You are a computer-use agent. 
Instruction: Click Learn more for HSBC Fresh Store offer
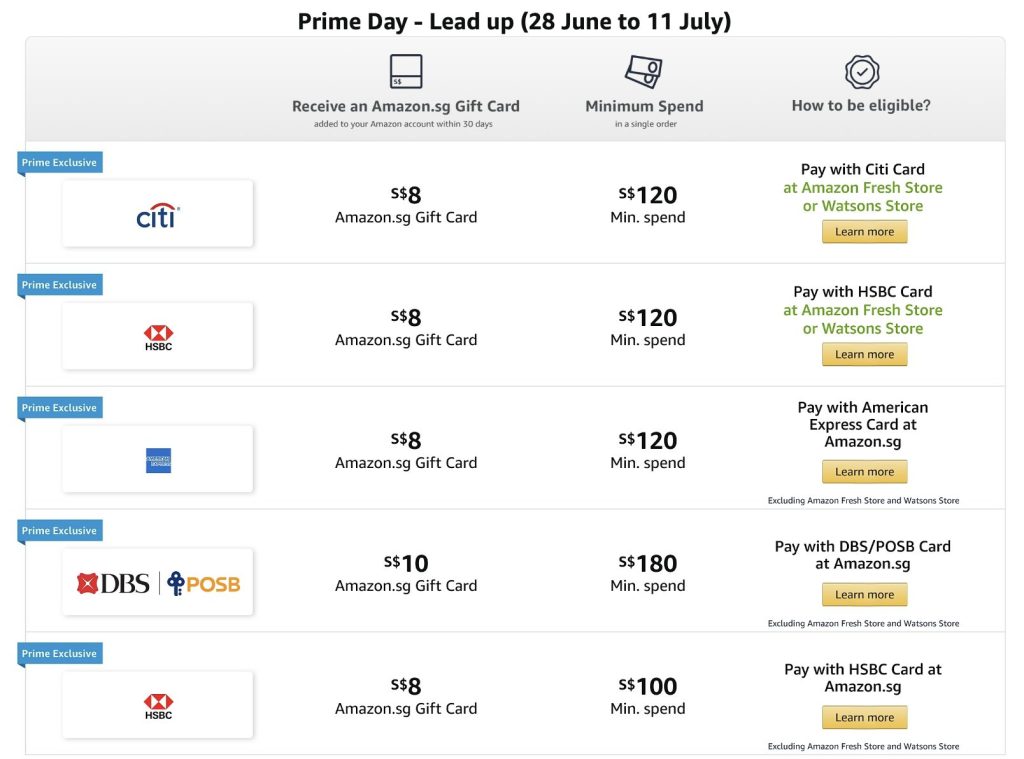pos(864,355)
